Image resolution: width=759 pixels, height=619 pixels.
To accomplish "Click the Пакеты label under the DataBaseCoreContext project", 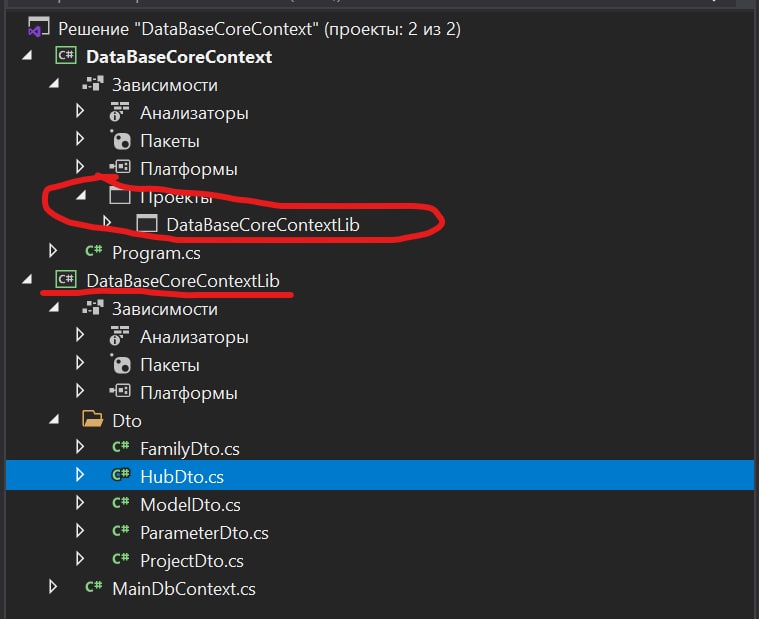I will click(170, 141).
